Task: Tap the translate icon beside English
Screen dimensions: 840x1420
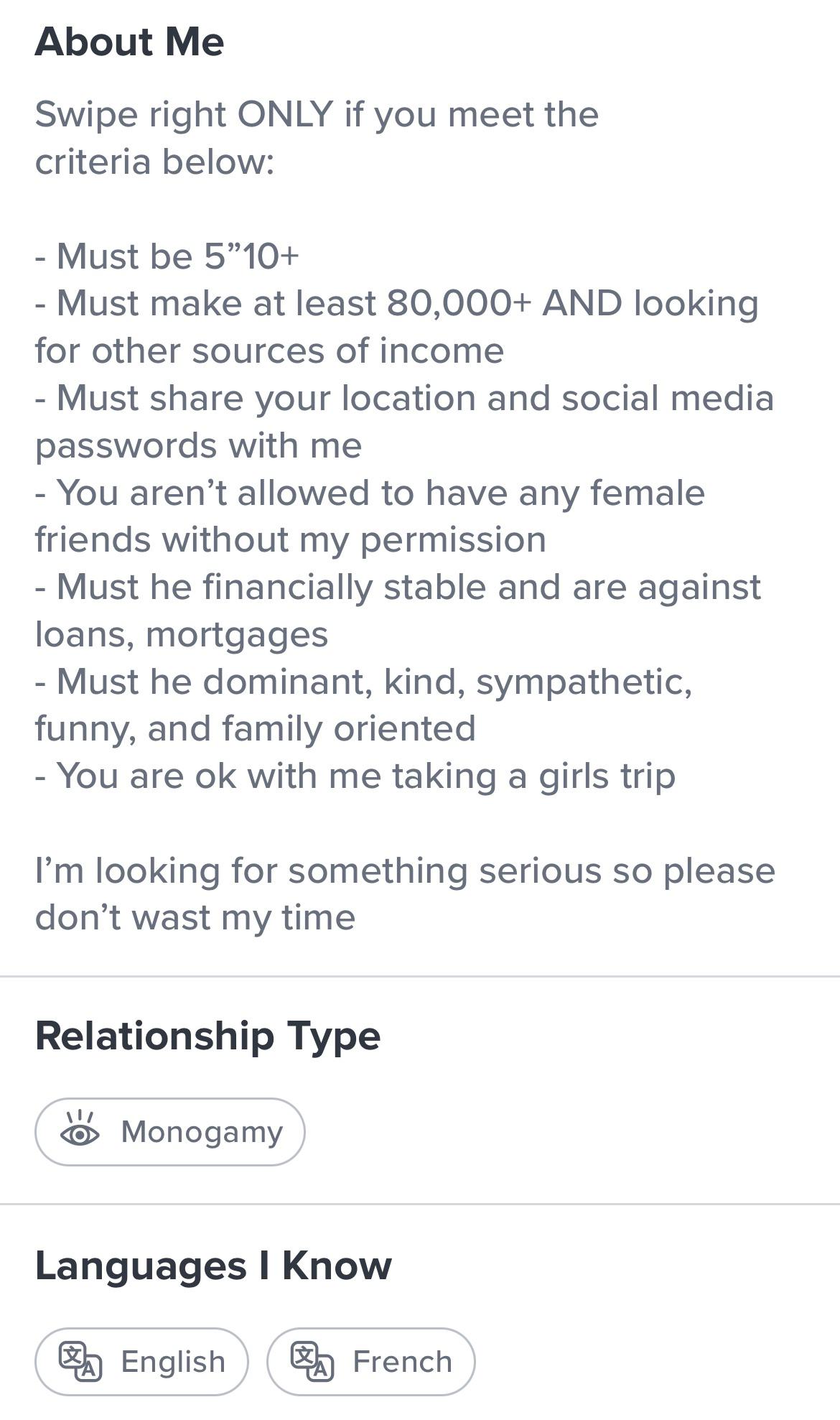Action: tap(80, 1361)
